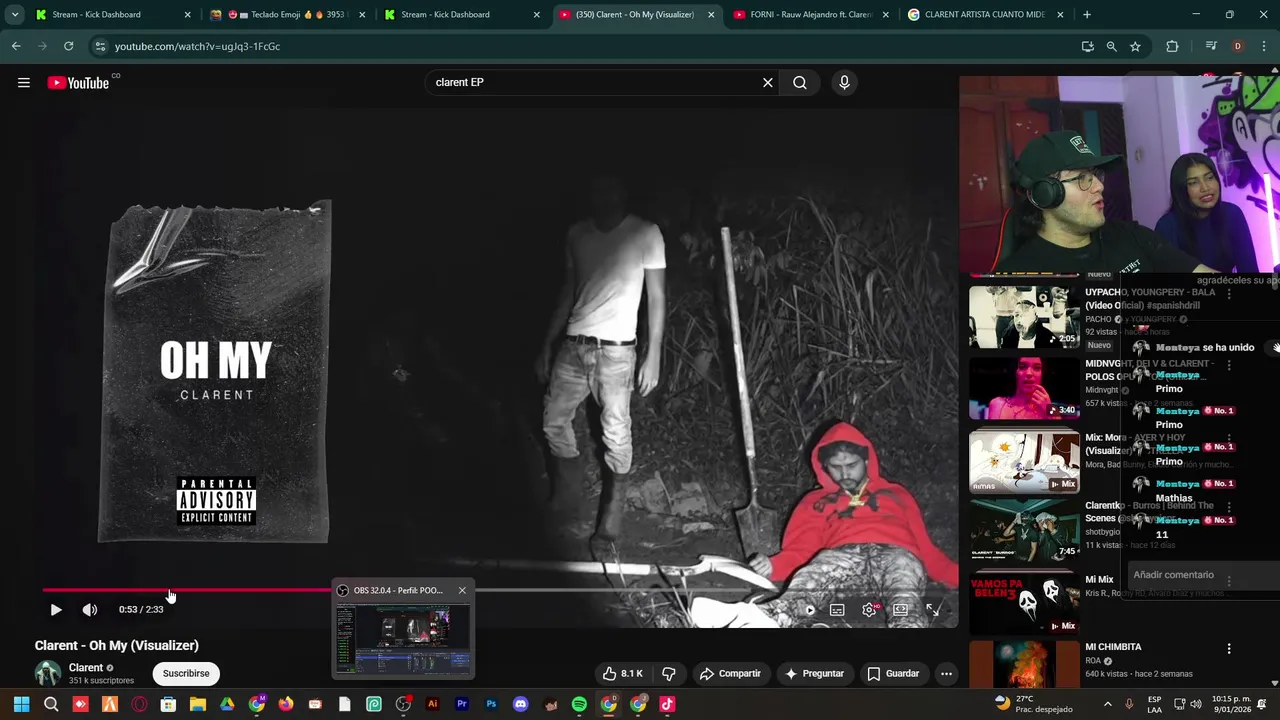Open Burros Behind The Scenes thumbnail

1024,529
